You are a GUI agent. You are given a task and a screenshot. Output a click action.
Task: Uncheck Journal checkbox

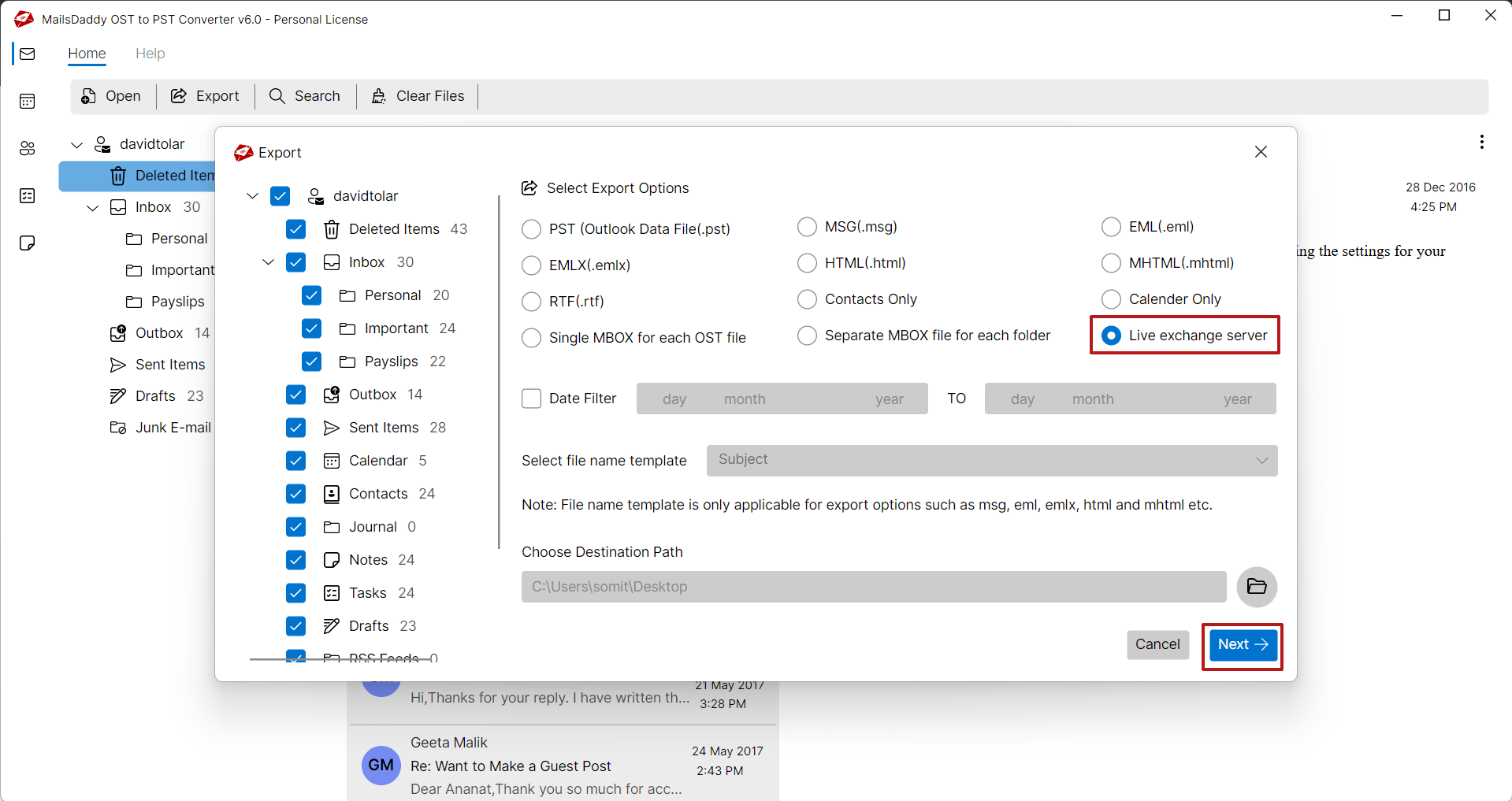(x=296, y=527)
